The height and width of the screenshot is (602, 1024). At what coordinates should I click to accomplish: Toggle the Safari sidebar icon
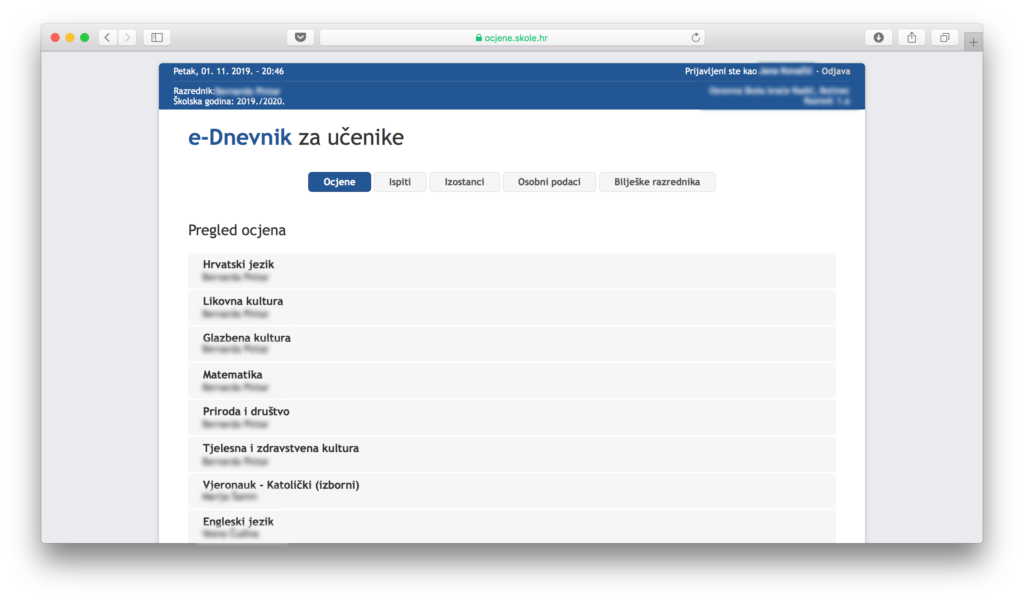pyautogui.click(x=157, y=38)
